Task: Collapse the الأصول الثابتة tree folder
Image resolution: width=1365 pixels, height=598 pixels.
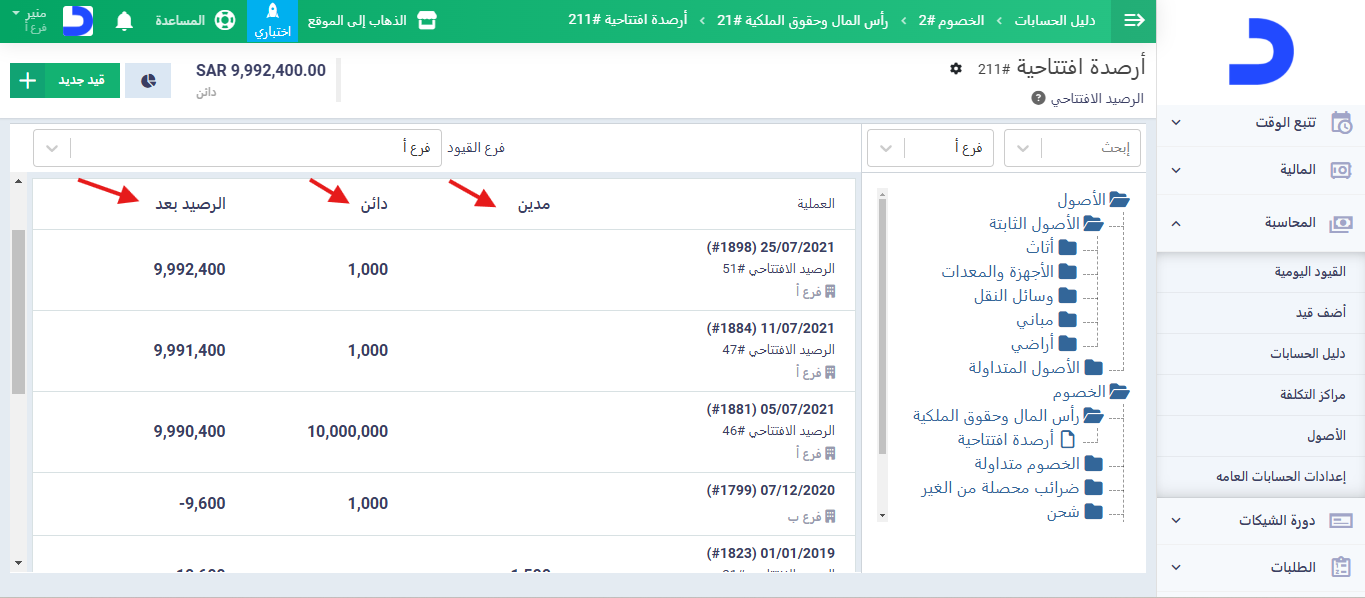Action: pos(1093,224)
